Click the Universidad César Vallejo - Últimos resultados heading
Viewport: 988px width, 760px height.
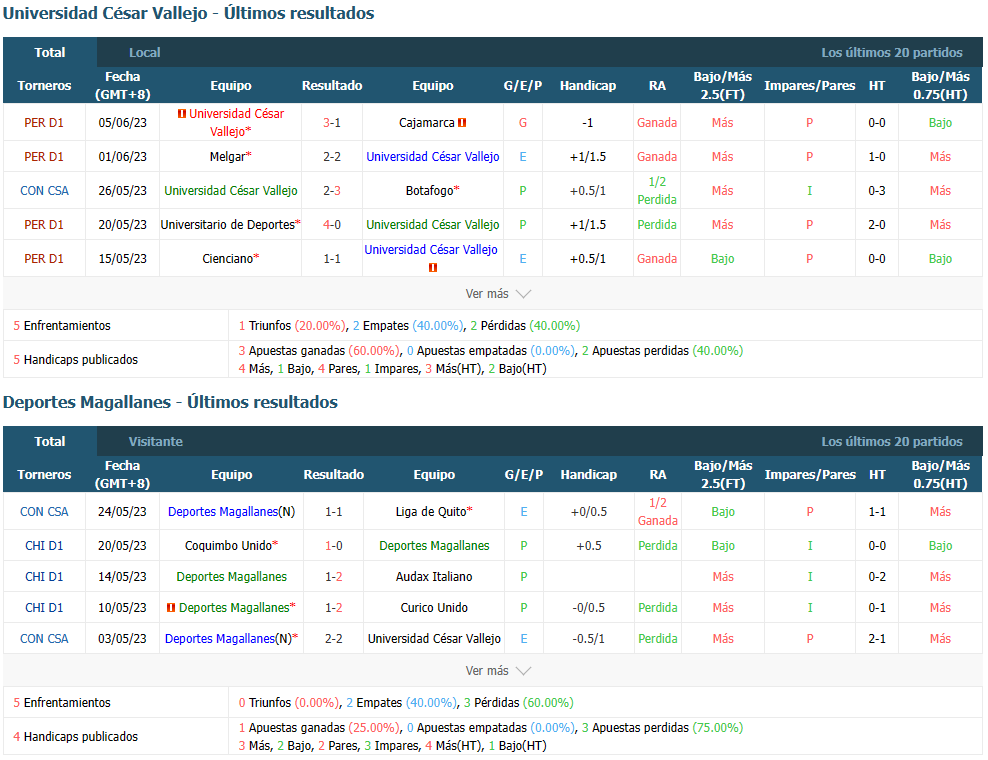(188, 13)
